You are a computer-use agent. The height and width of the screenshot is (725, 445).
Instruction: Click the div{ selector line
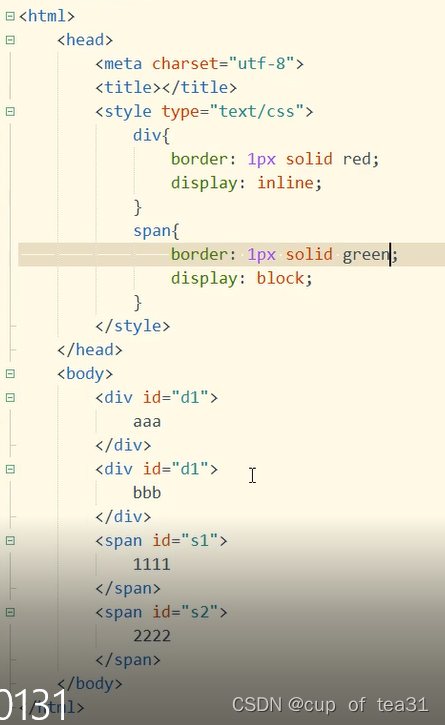(x=152, y=135)
